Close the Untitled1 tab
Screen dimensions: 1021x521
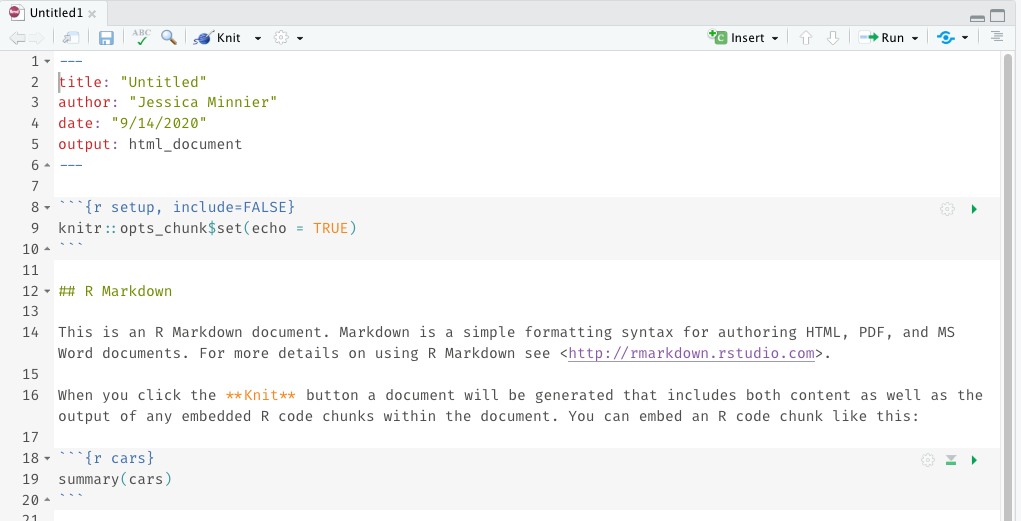[x=93, y=14]
